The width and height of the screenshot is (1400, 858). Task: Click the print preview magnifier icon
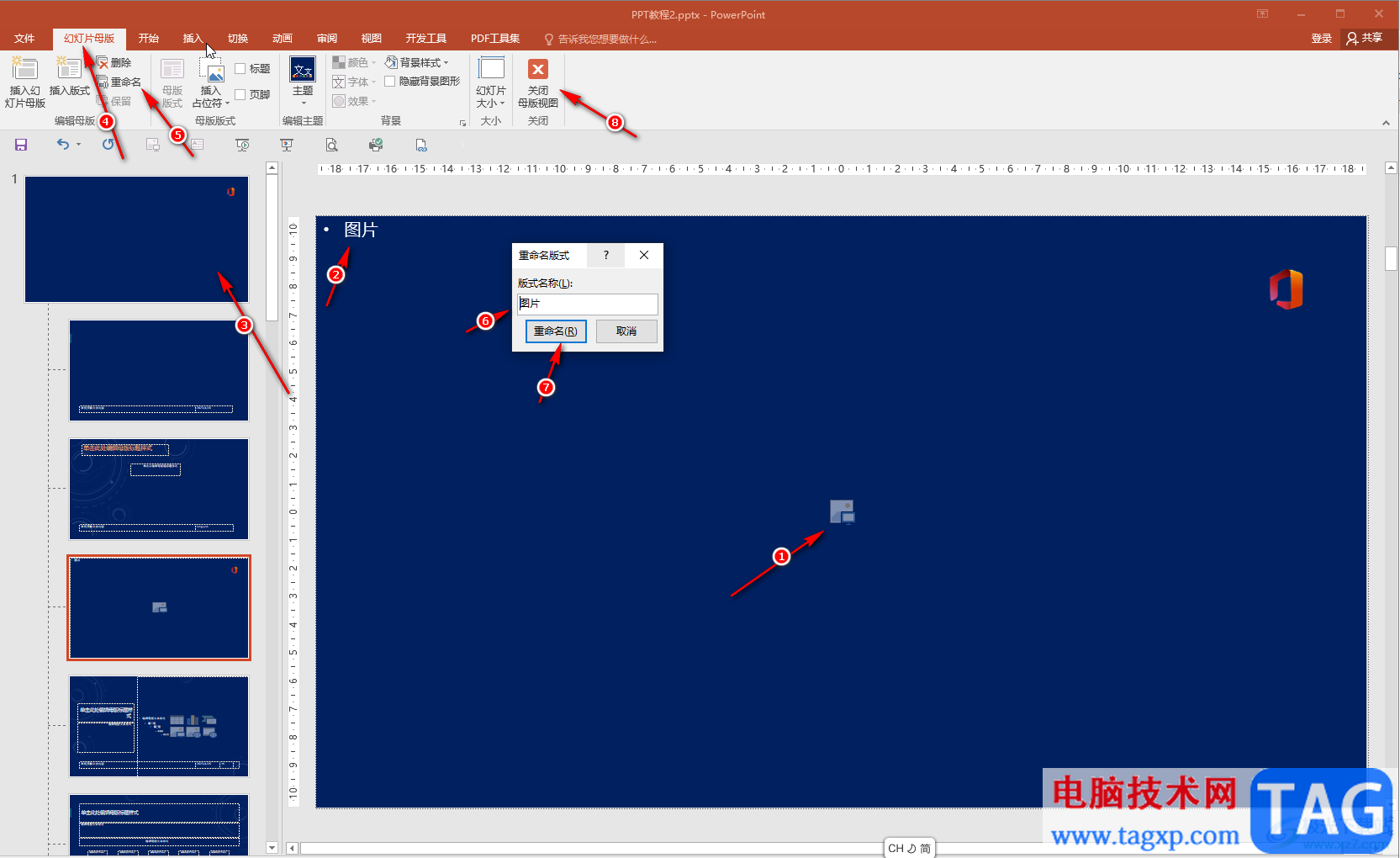pos(331,145)
